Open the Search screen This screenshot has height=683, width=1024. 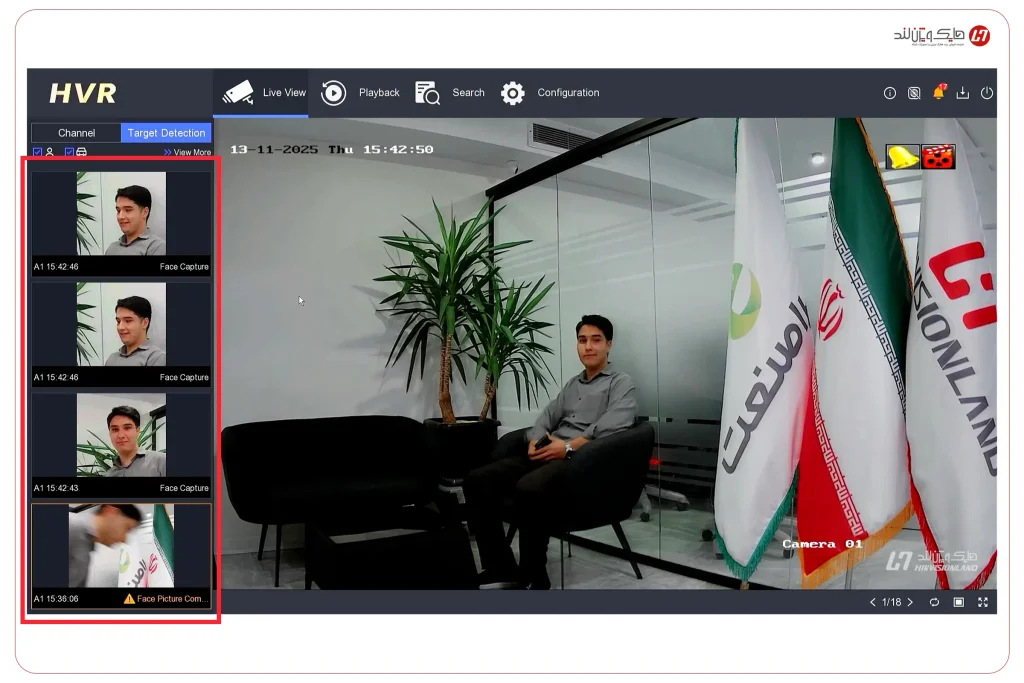click(x=468, y=92)
